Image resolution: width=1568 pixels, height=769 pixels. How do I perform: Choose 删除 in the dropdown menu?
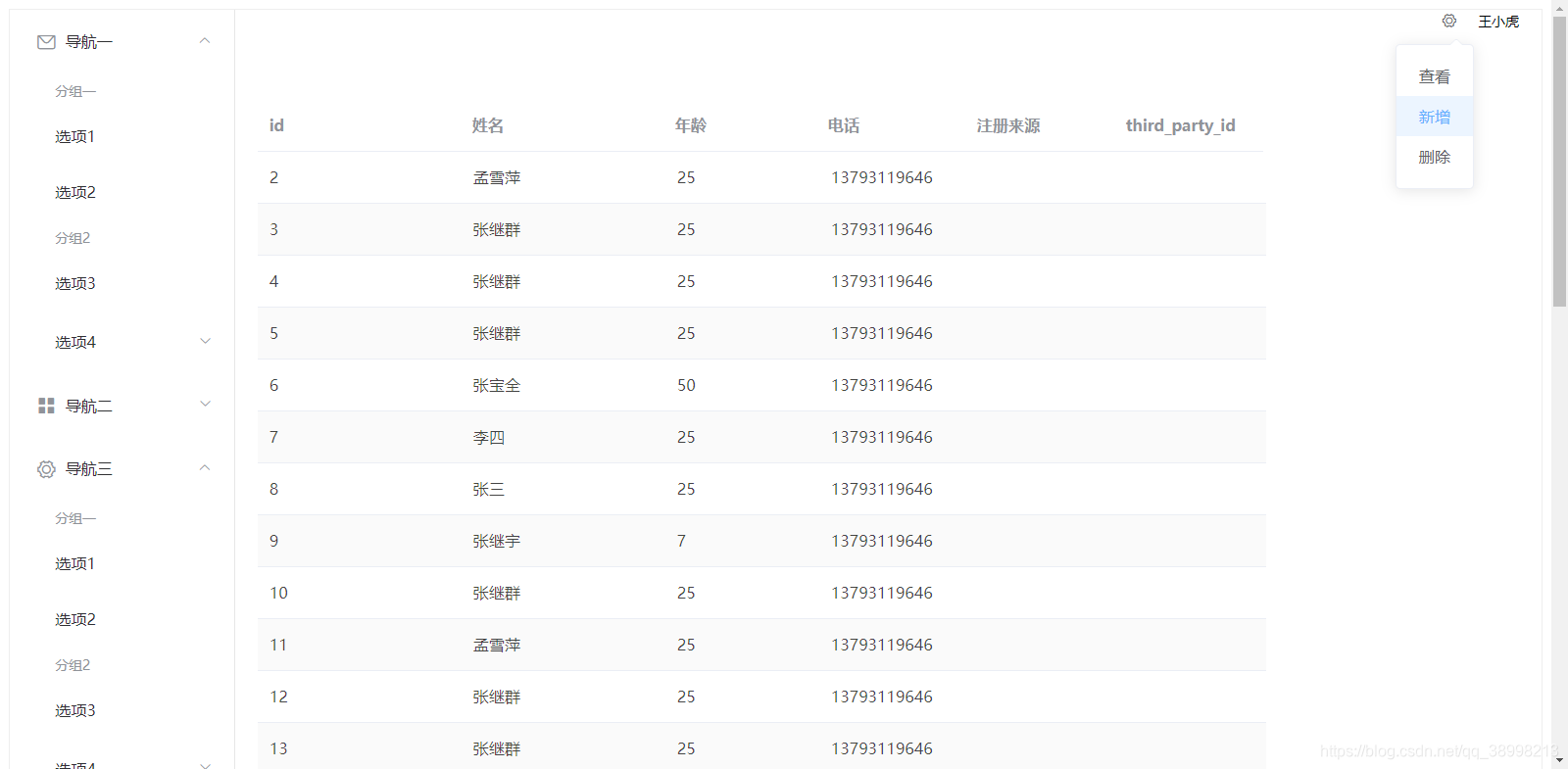pos(1435,157)
